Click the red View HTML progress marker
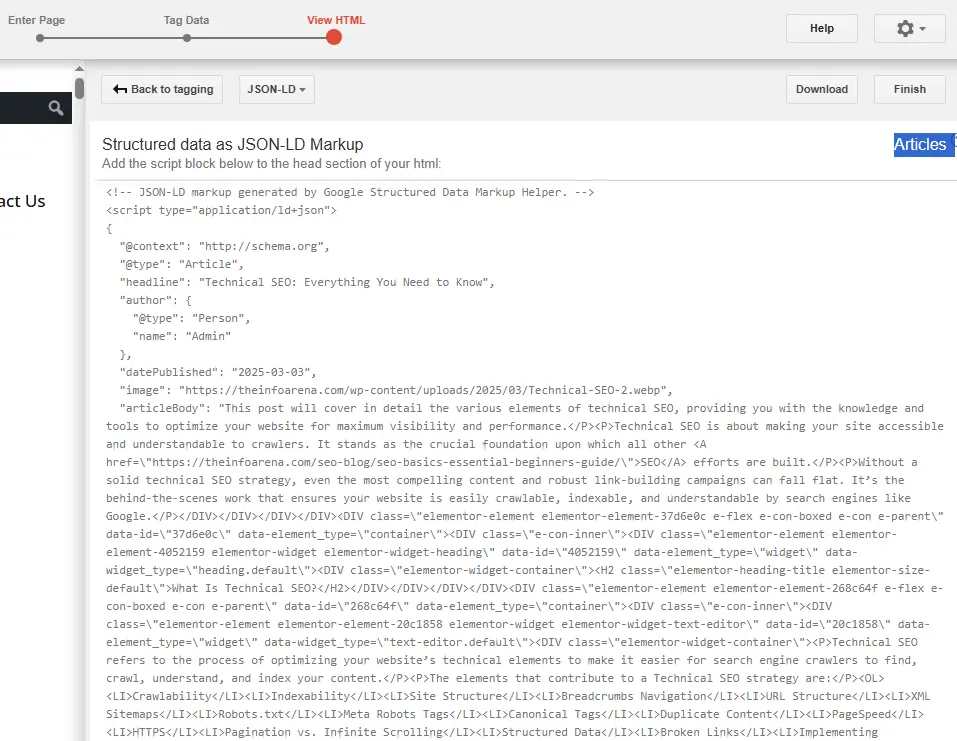This screenshot has width=957, height=741. pos(334,38)
